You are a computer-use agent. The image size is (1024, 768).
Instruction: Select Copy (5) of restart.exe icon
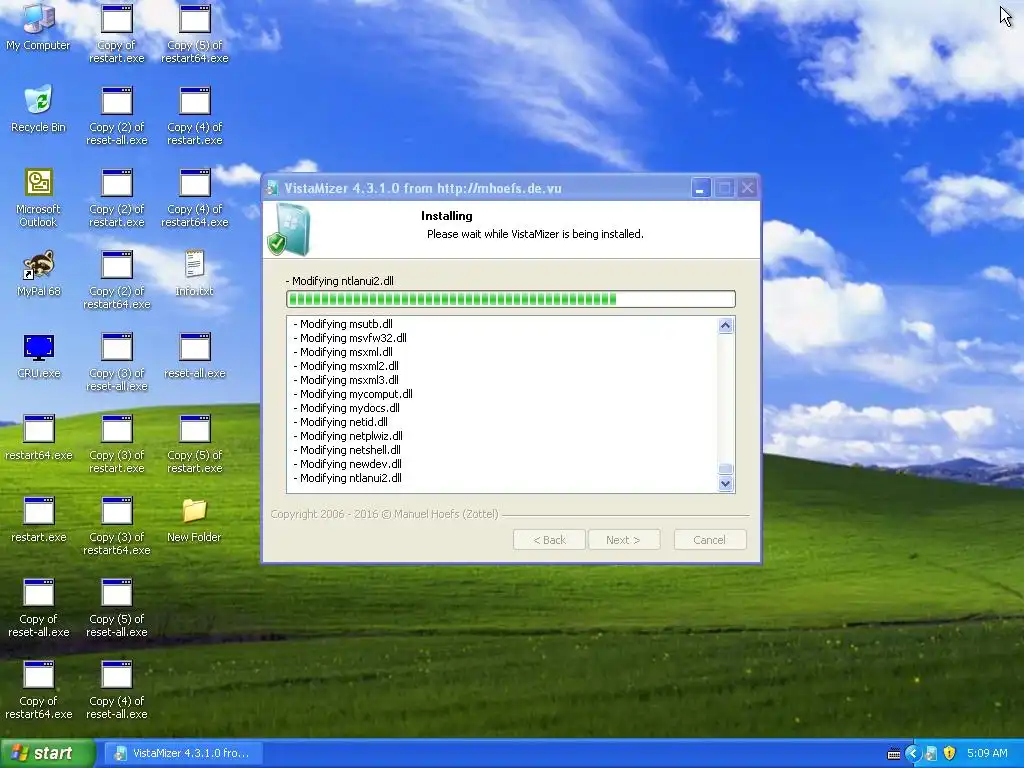tap(195, 444)
